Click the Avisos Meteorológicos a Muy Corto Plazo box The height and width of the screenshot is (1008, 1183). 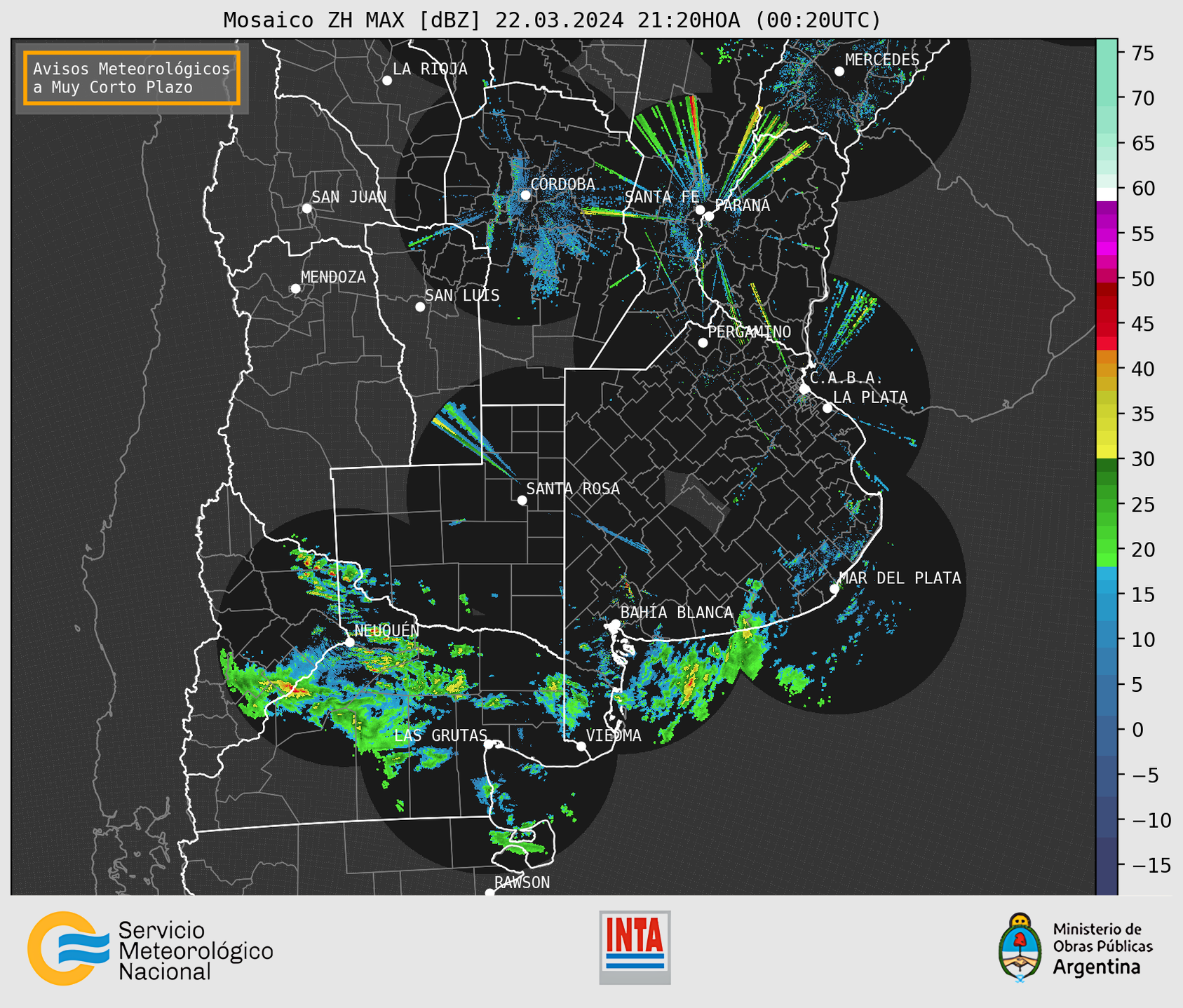point(132,78)
